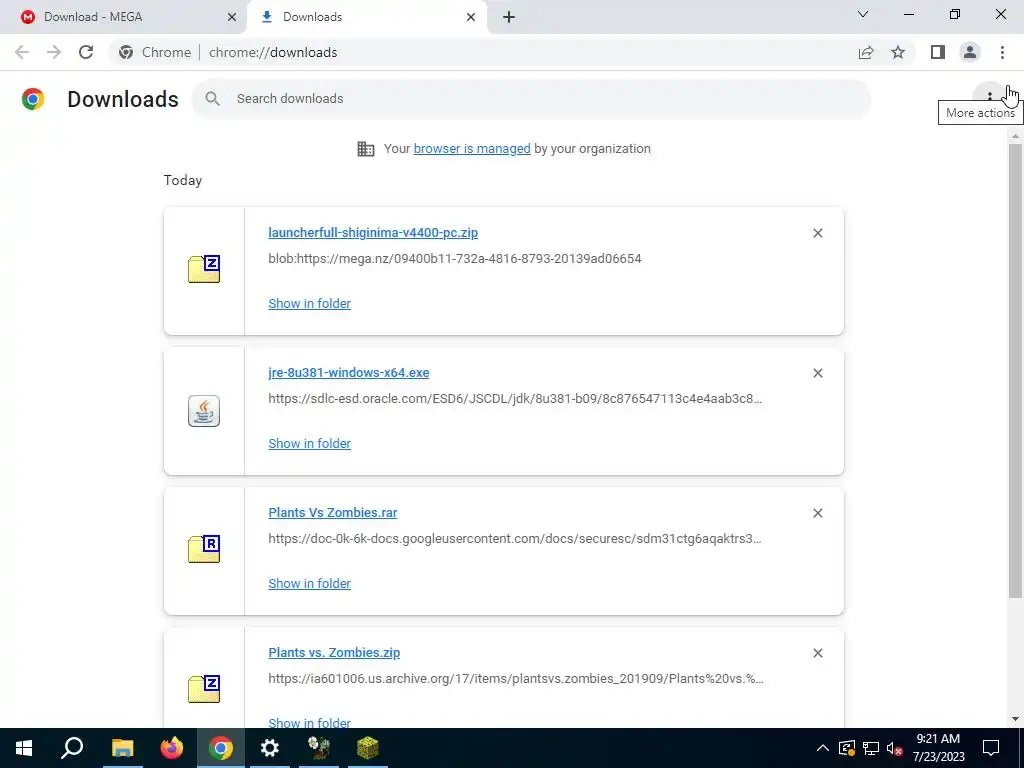Screen dimensions: 1024x768
Task: Go forward to next page
Action: (x=54, y=52)
